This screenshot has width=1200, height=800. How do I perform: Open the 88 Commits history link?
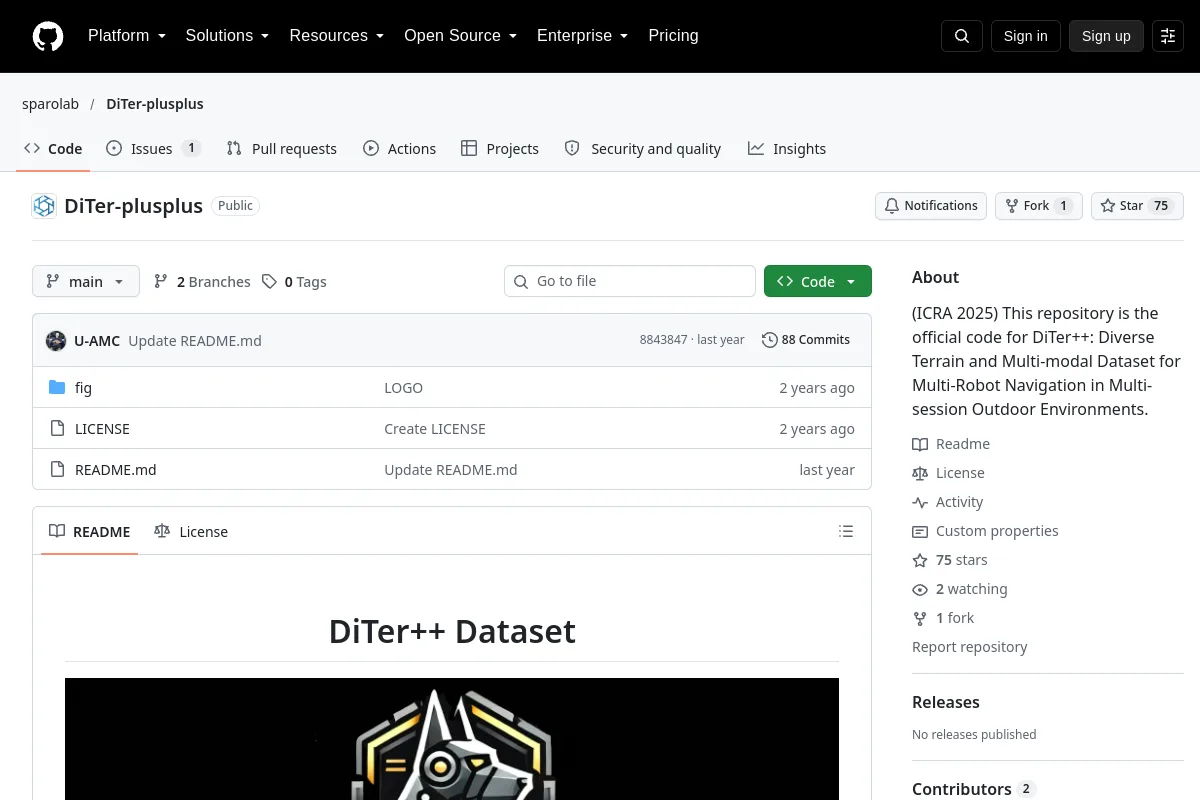pyautogui.click(x=806, y=340)
